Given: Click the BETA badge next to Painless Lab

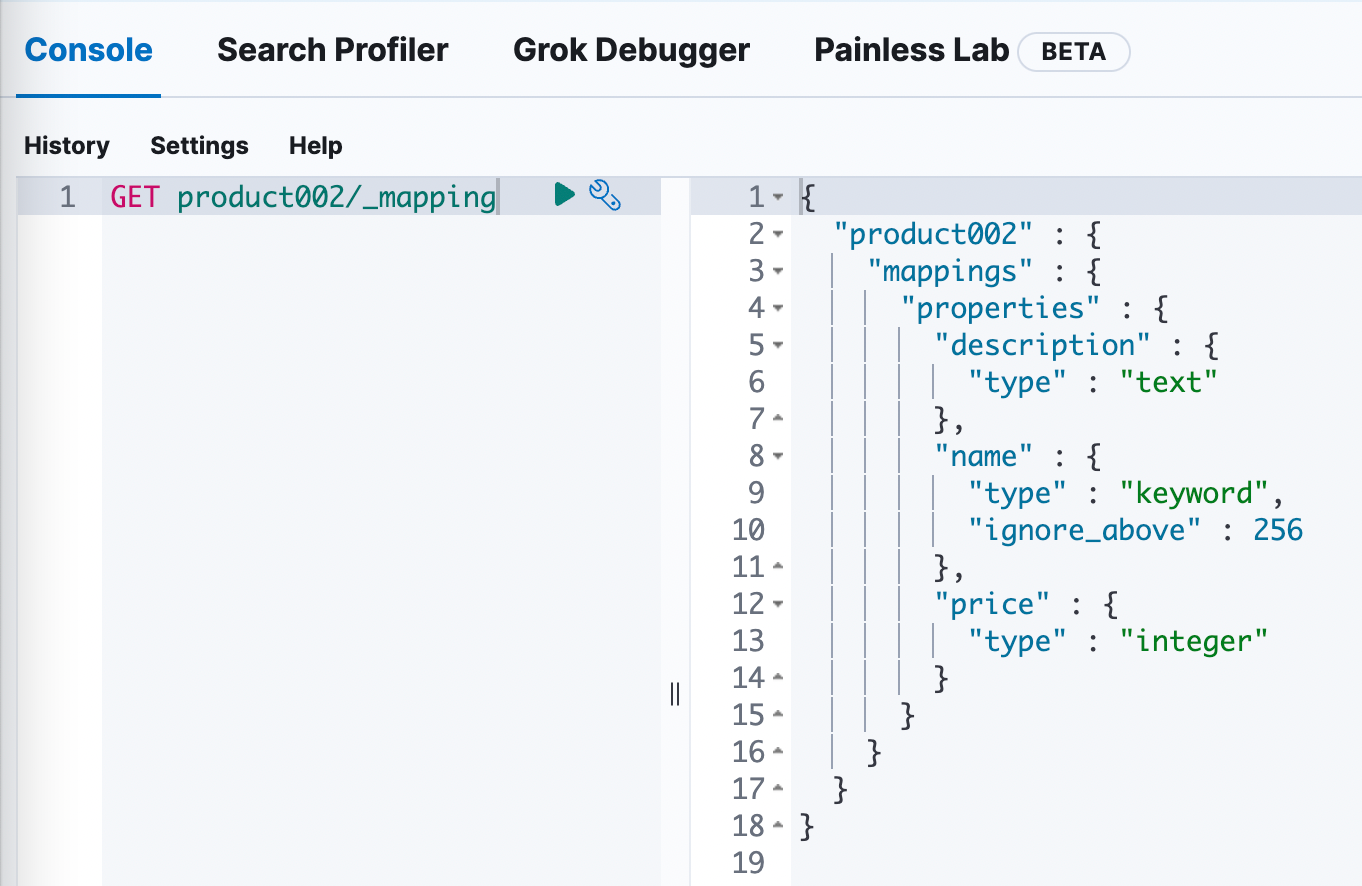Looking at the screenshot, I should pos(1073,52).
